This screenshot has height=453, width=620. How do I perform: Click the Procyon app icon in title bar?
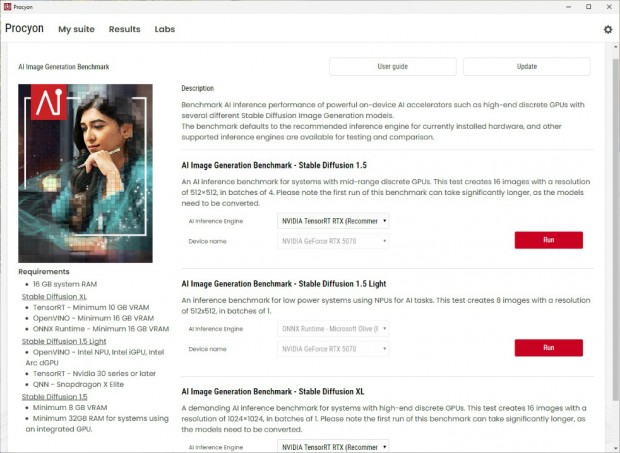pyautogui.click(x=8, y=7)
